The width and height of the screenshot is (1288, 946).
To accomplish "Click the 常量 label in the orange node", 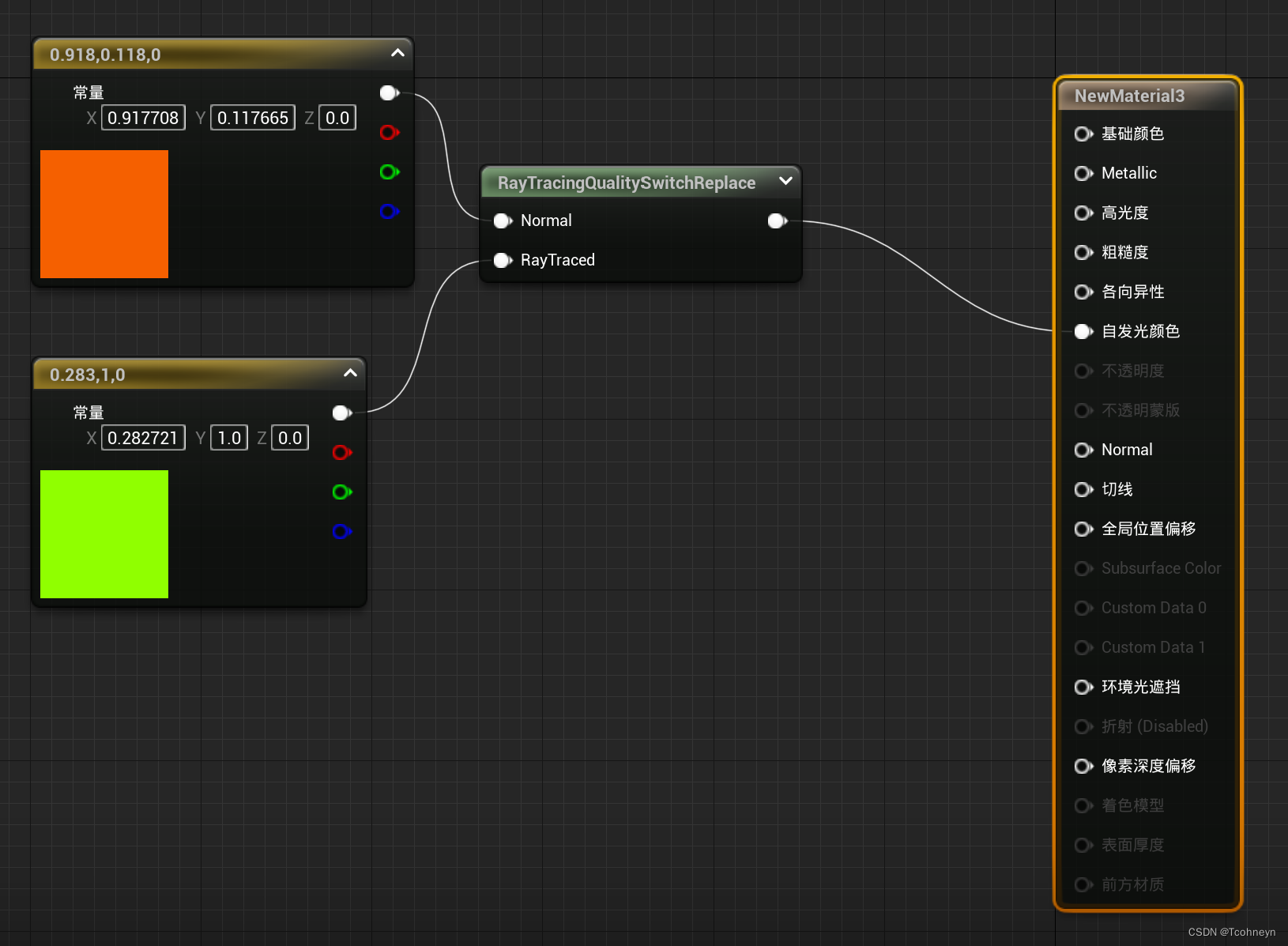I will tap(89, 93).
